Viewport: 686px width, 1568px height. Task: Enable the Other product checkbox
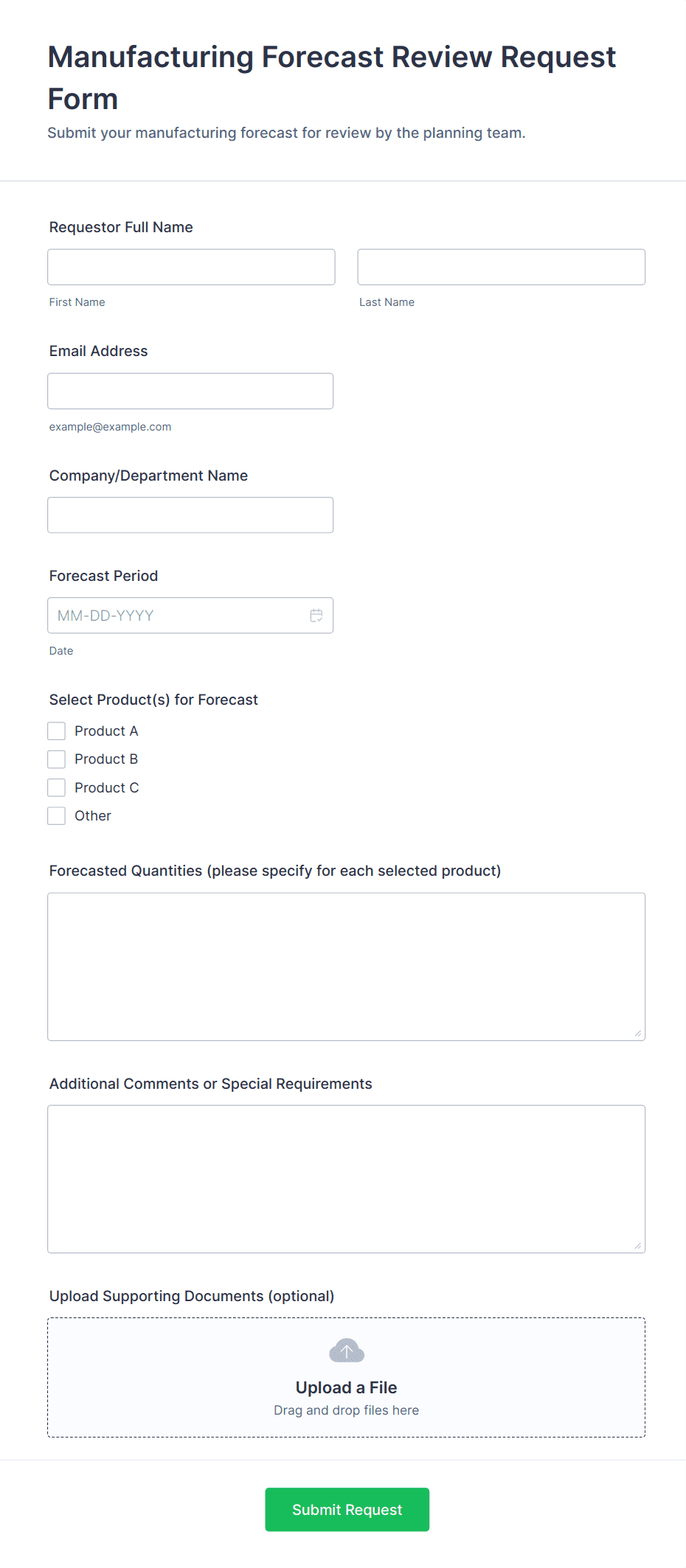point(57,816)
